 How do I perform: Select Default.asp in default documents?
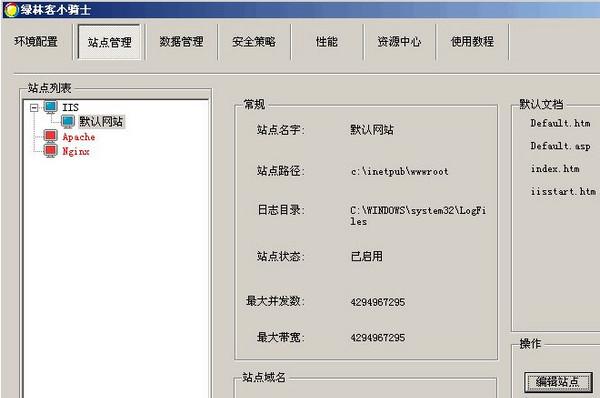pos(560,146)
